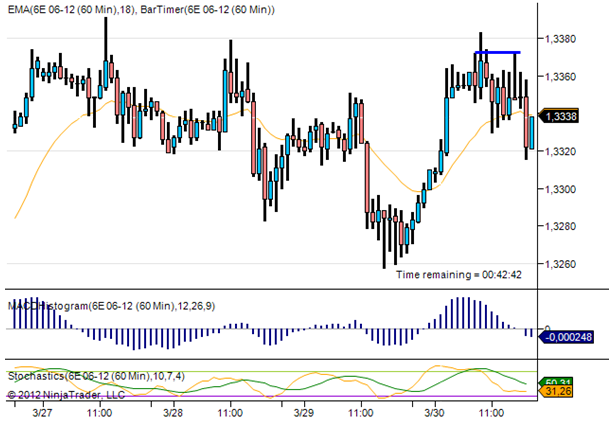The image size is (616, 423).
Task: Click the 3/30 date label on time axis
Action: (434, 413)
